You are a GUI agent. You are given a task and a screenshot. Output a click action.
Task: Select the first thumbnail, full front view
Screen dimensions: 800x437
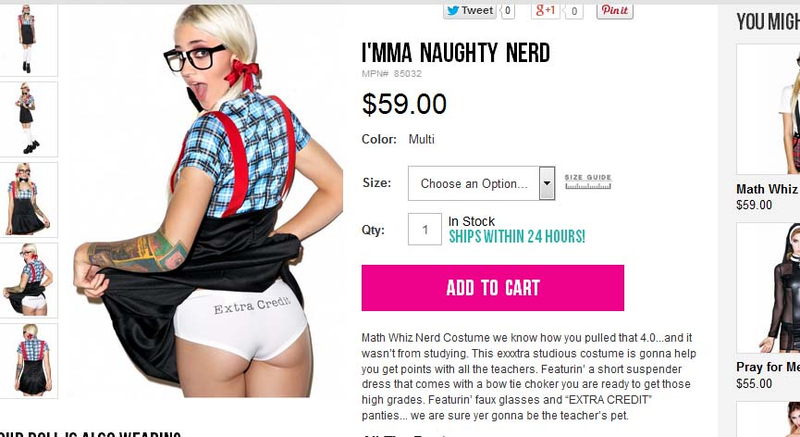point(28,40)
